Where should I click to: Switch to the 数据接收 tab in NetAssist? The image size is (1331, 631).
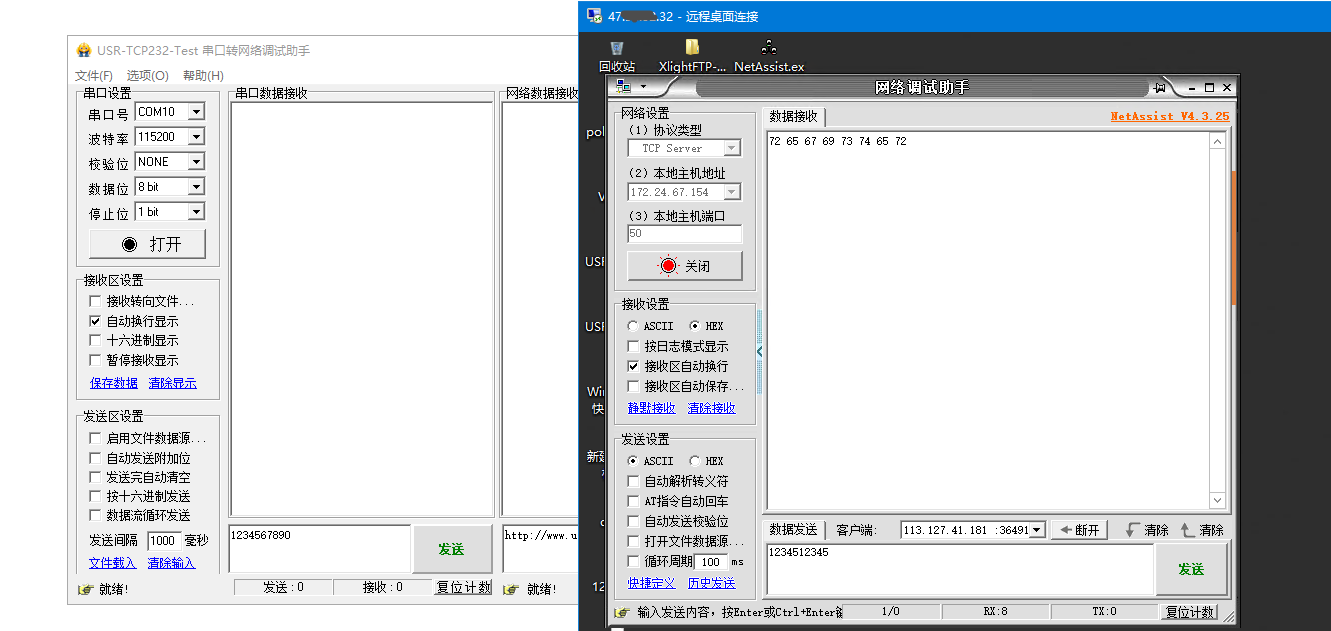point(793,117)
